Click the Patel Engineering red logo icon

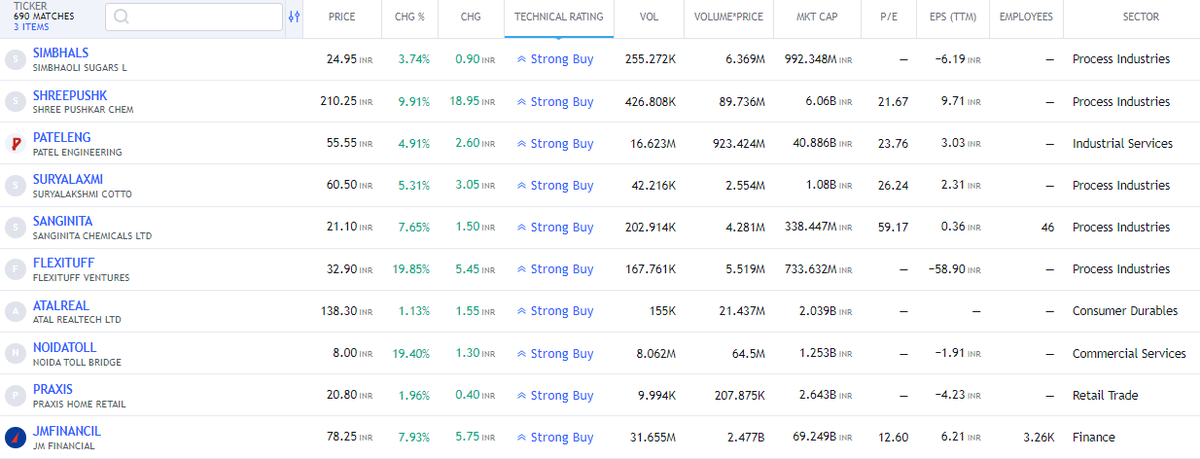[14, 143]
